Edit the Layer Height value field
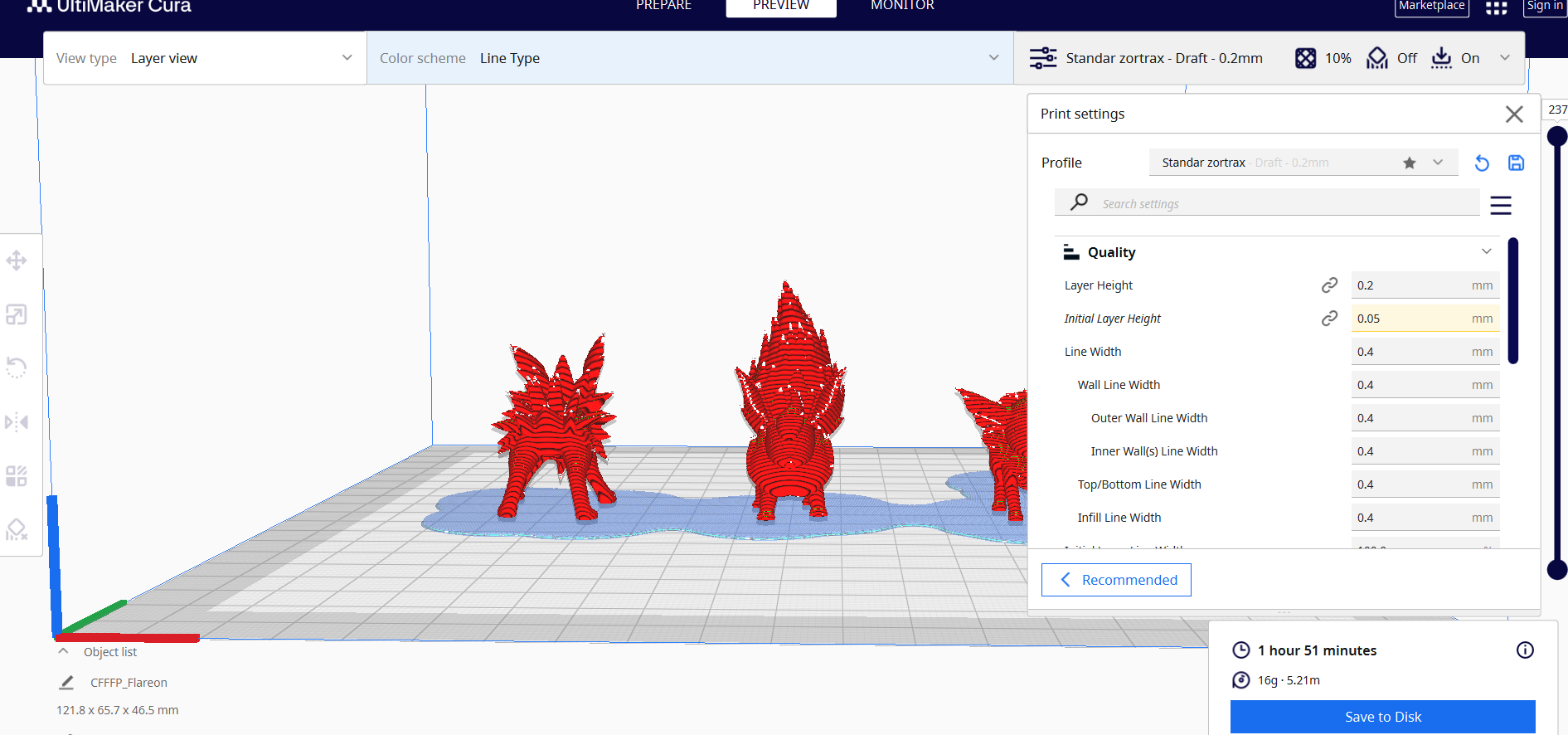The image size is (1568, 735). coord(1425,285)
